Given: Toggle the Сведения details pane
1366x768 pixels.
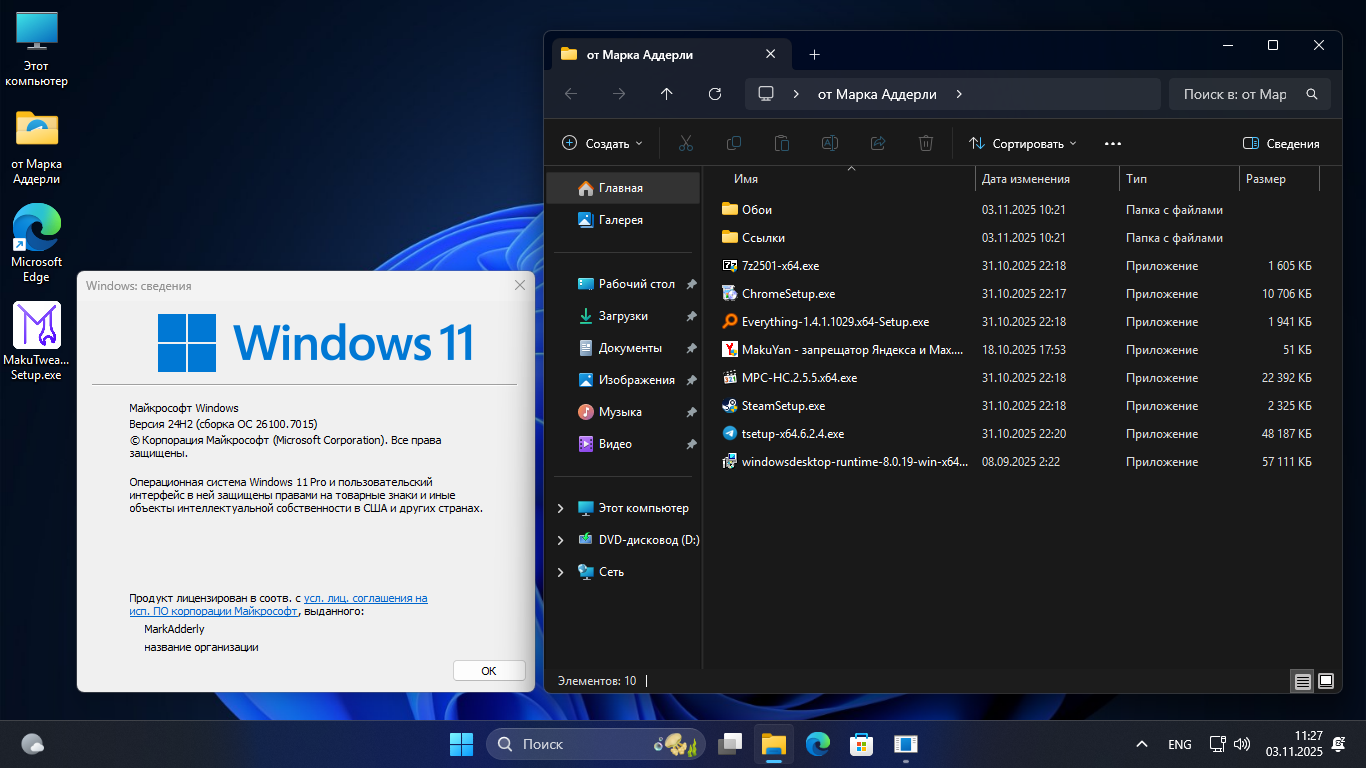Looking at the screenshot, I should 1281,143.
